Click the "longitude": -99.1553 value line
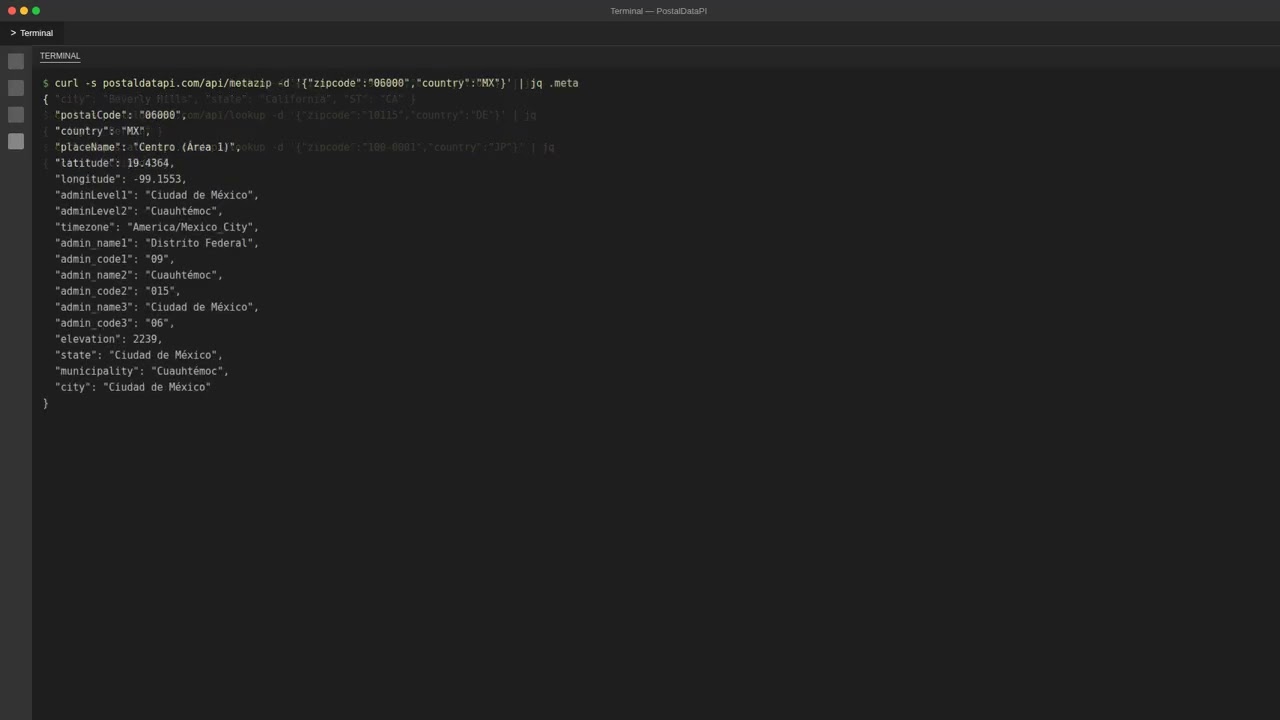 (x=121, y=179)
